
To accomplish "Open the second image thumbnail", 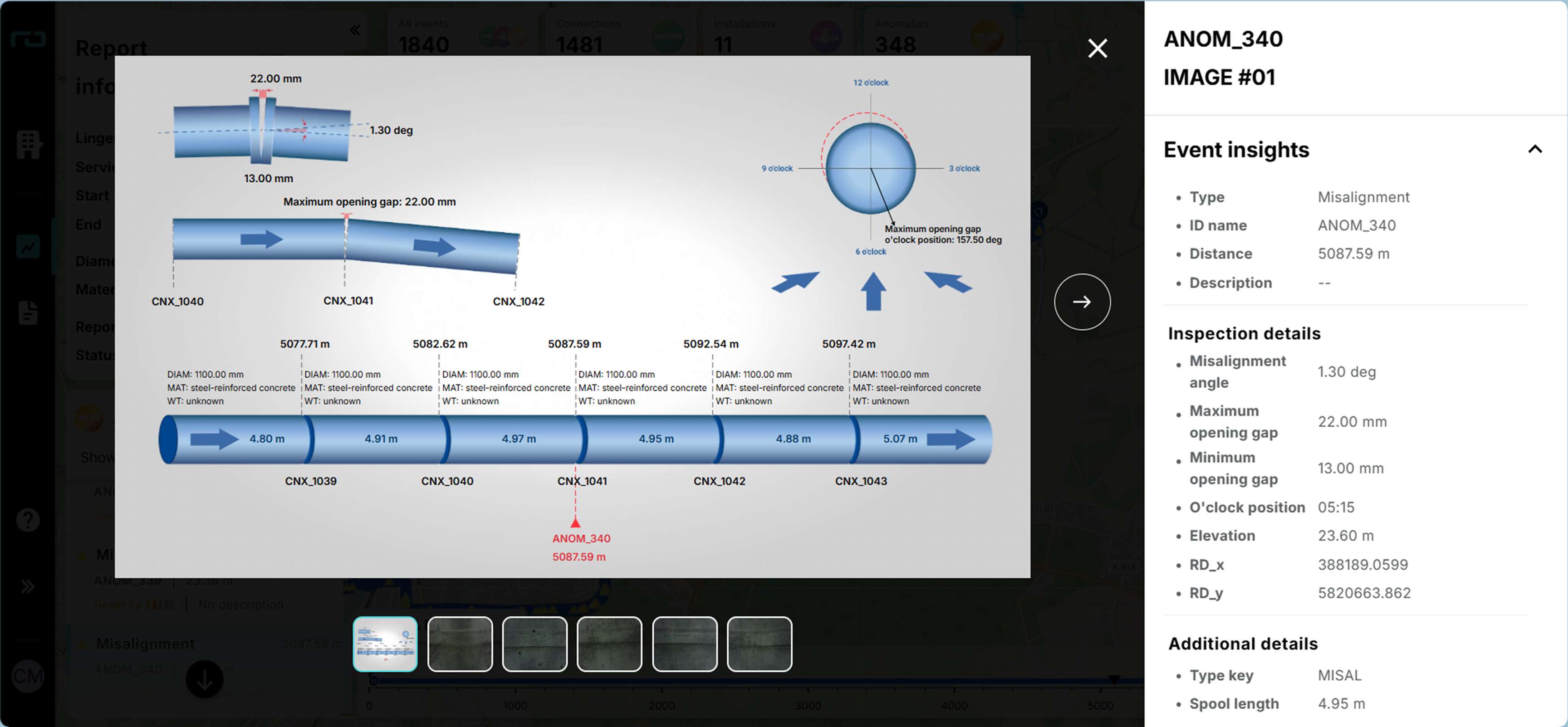I will click(x=460, y=644).
